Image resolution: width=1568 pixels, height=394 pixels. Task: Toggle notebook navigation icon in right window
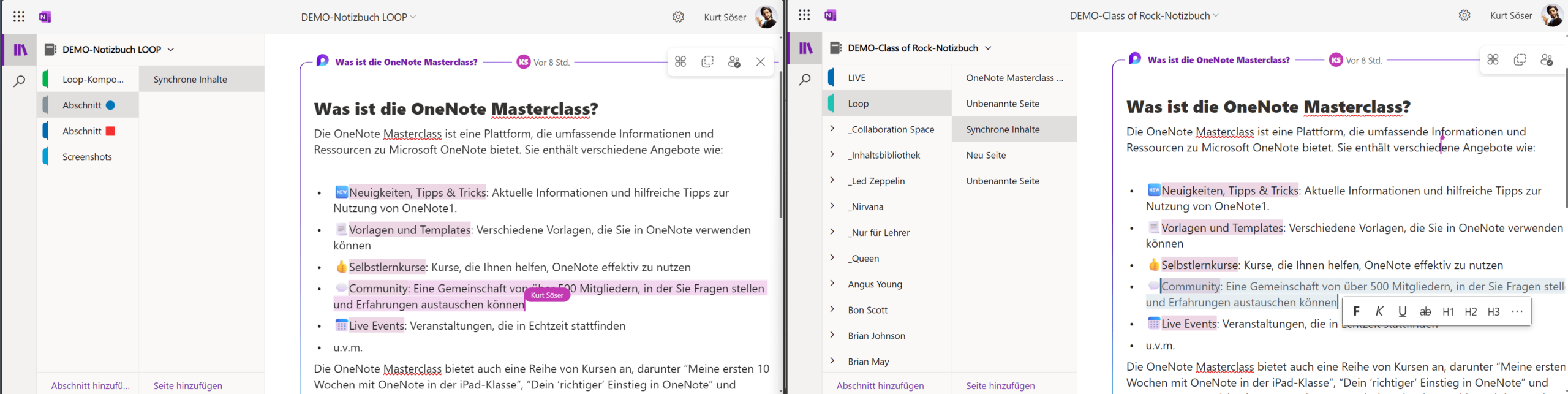tap(806, 48)
